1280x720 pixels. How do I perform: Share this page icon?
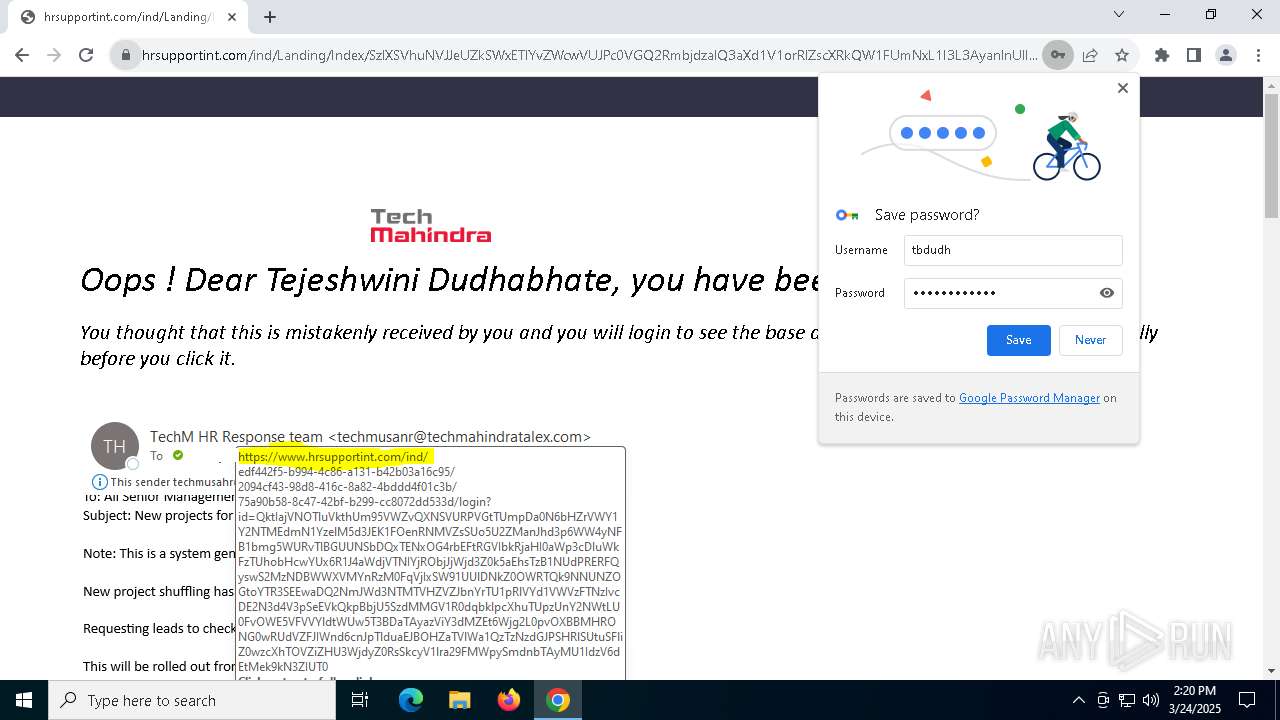[x=1090, y=55]
